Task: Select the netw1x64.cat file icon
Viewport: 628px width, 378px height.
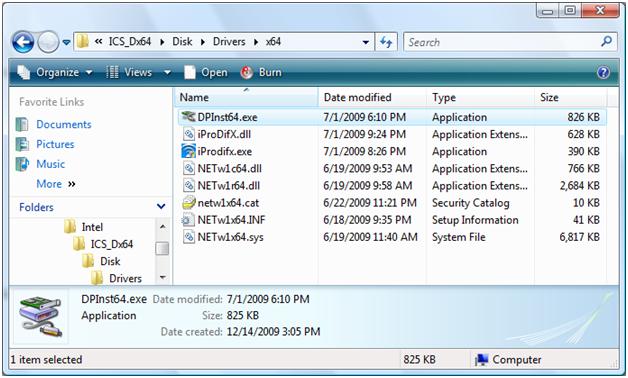Action: point(189,203)
